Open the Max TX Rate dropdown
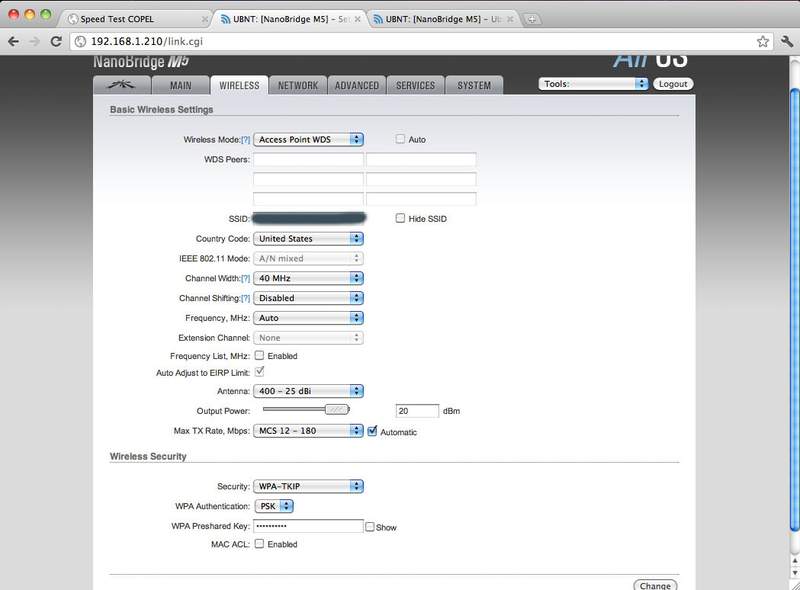Image resolution: width=800 pixels, height=590 pixels. [308, 431]
